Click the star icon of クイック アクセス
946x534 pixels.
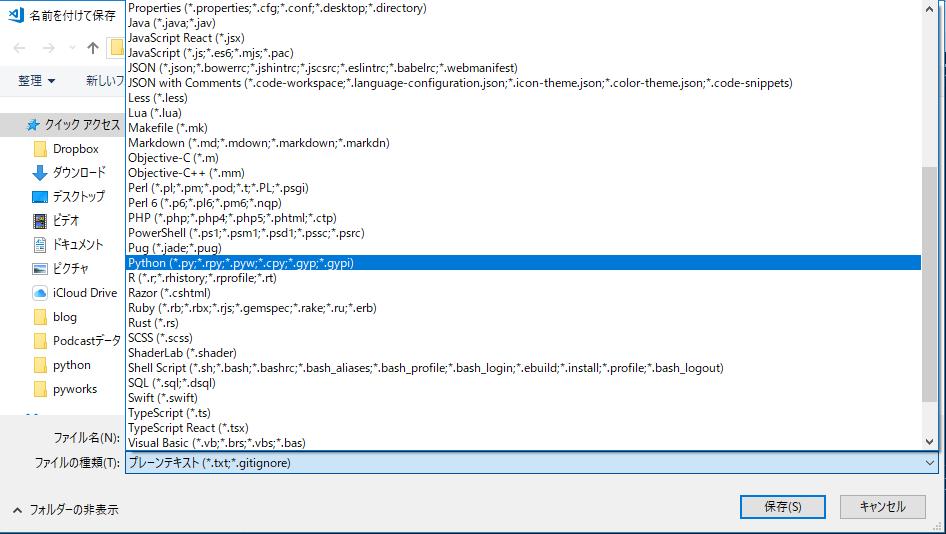point(33,125)
